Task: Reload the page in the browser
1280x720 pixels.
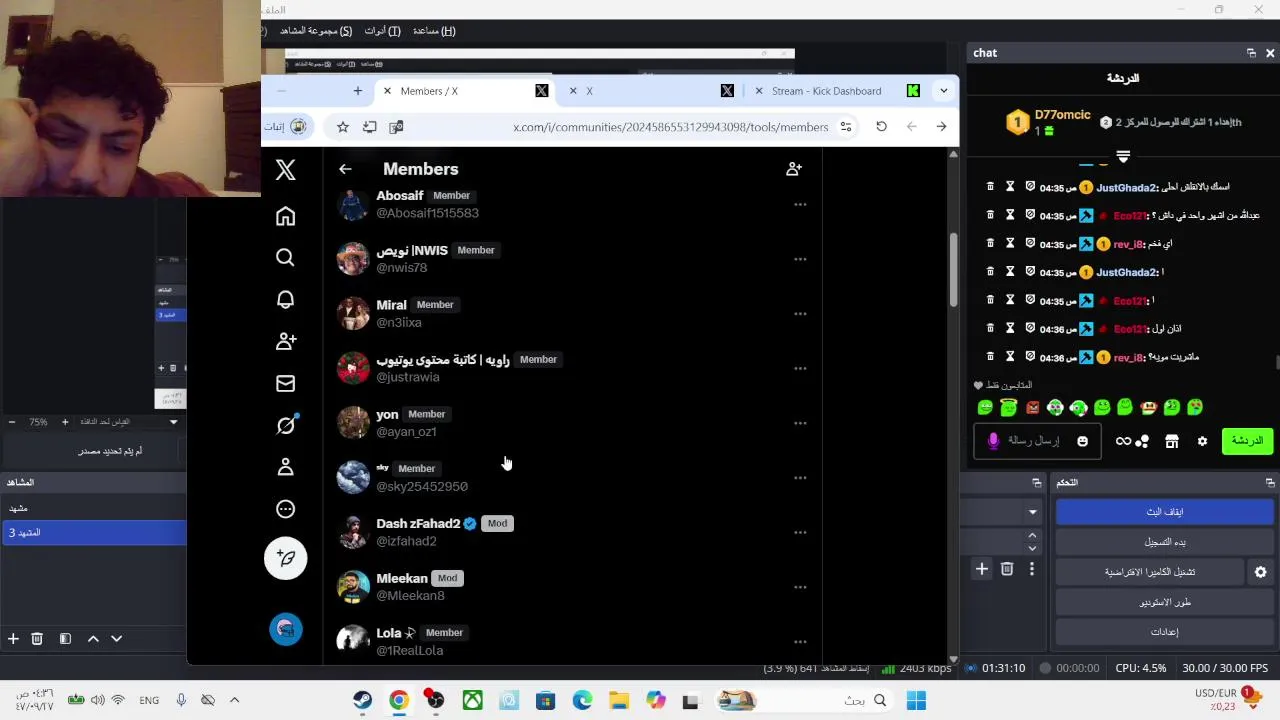Action: click(x=881, y=127)
